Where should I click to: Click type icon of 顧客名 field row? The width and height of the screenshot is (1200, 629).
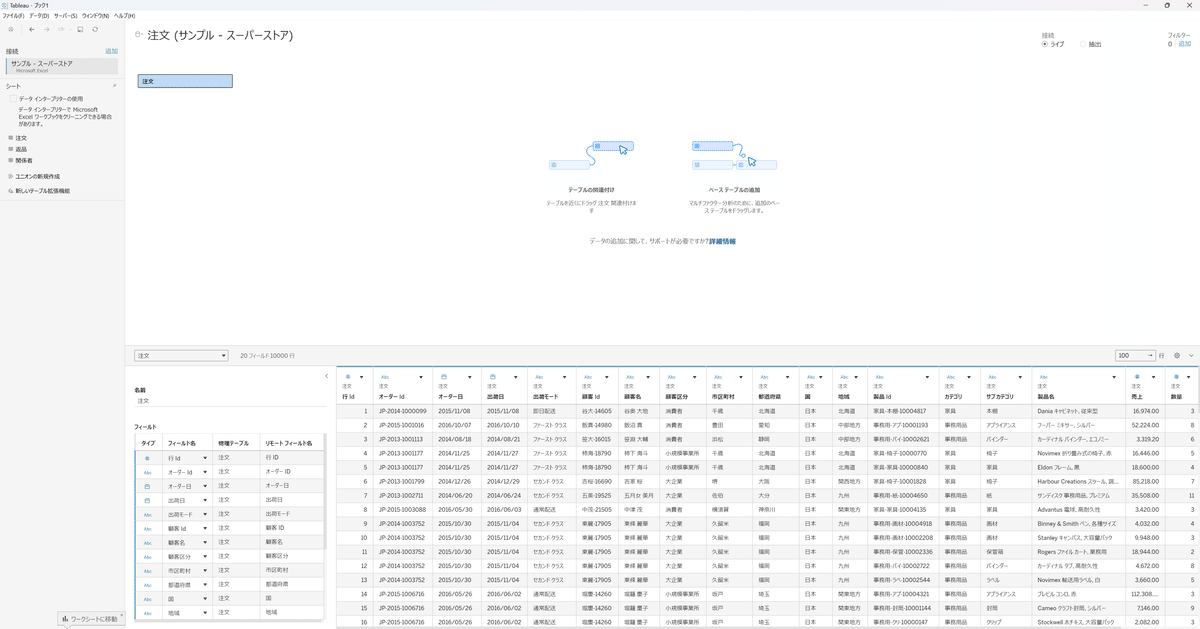(147, 542)
